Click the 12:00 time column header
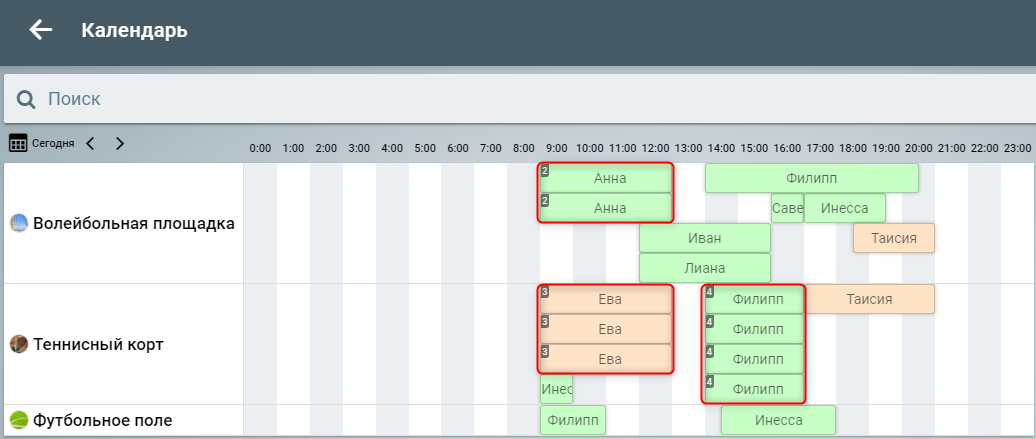 [655, 148]
